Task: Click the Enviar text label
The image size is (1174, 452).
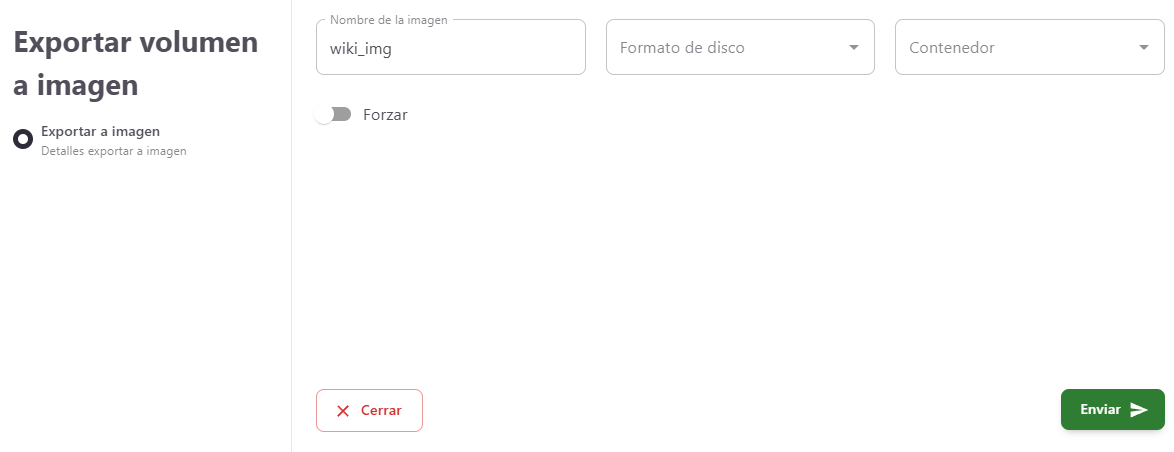Action: 1100,410
